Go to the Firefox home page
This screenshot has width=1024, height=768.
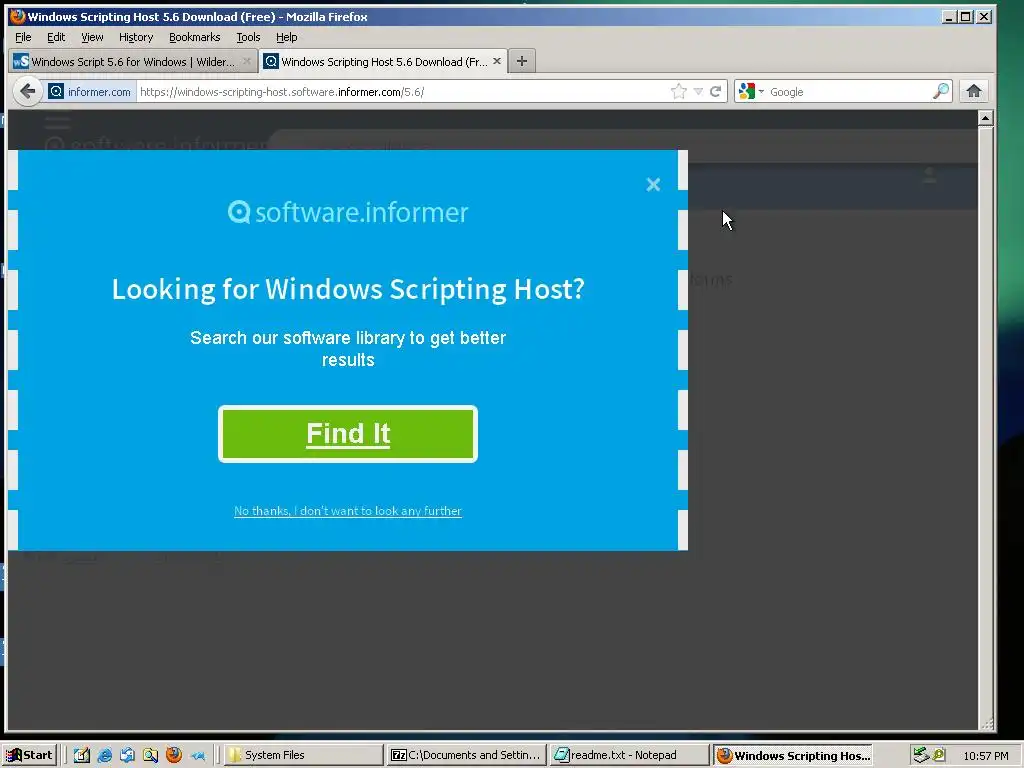tap(974, 91)
